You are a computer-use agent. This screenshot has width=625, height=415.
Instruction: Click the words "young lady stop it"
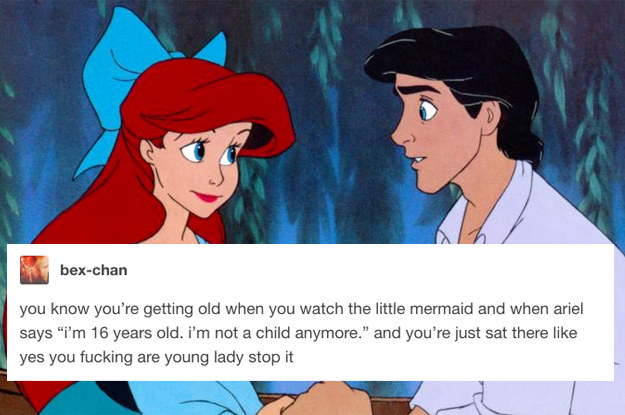pyautogui.click(x=229, y=357)
